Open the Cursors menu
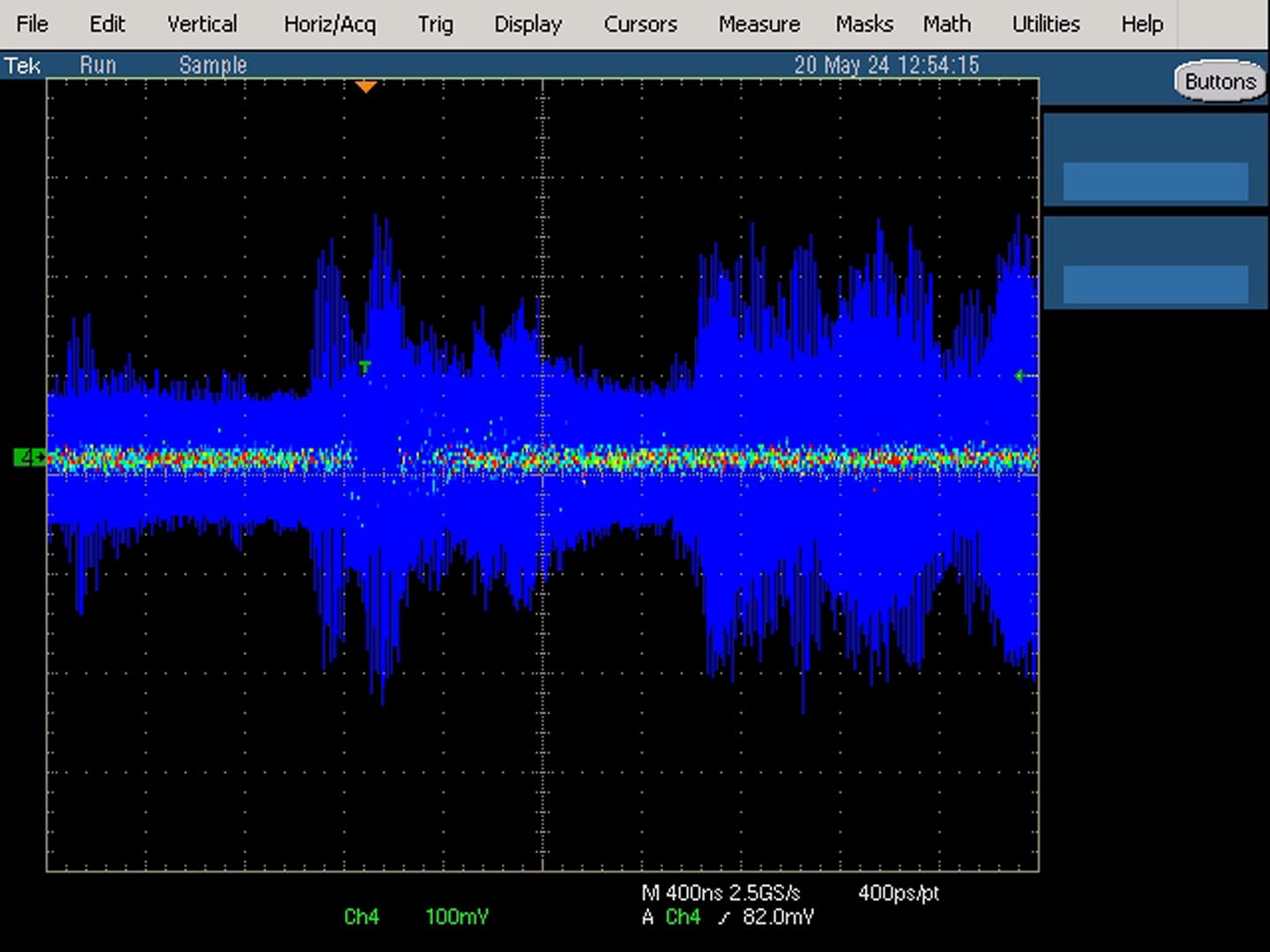 [640, 24]
